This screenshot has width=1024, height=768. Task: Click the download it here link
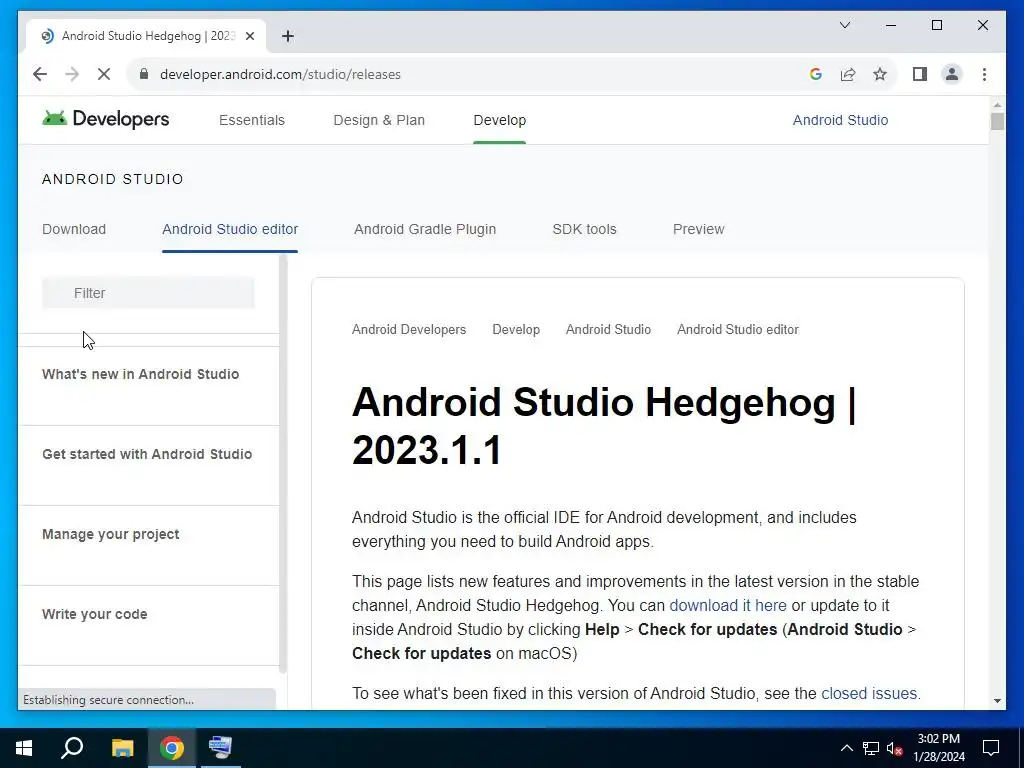coord(728,605)
